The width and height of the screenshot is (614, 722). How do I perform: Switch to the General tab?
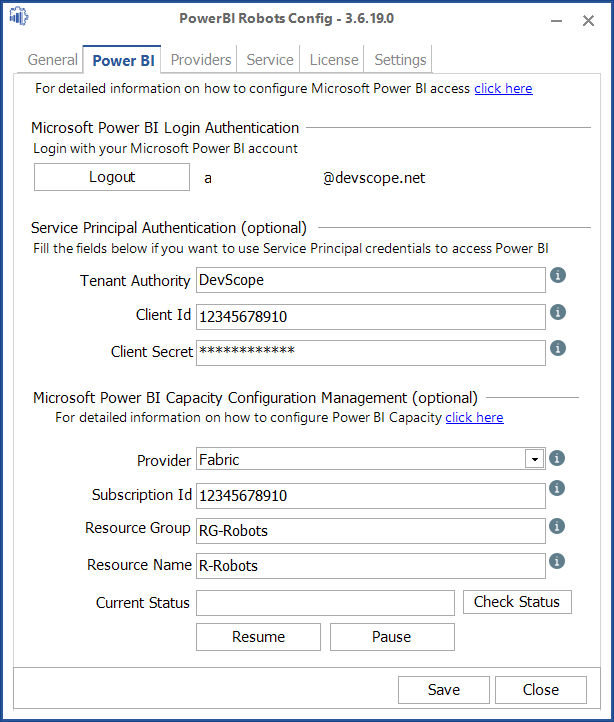(x=53, y=60)
